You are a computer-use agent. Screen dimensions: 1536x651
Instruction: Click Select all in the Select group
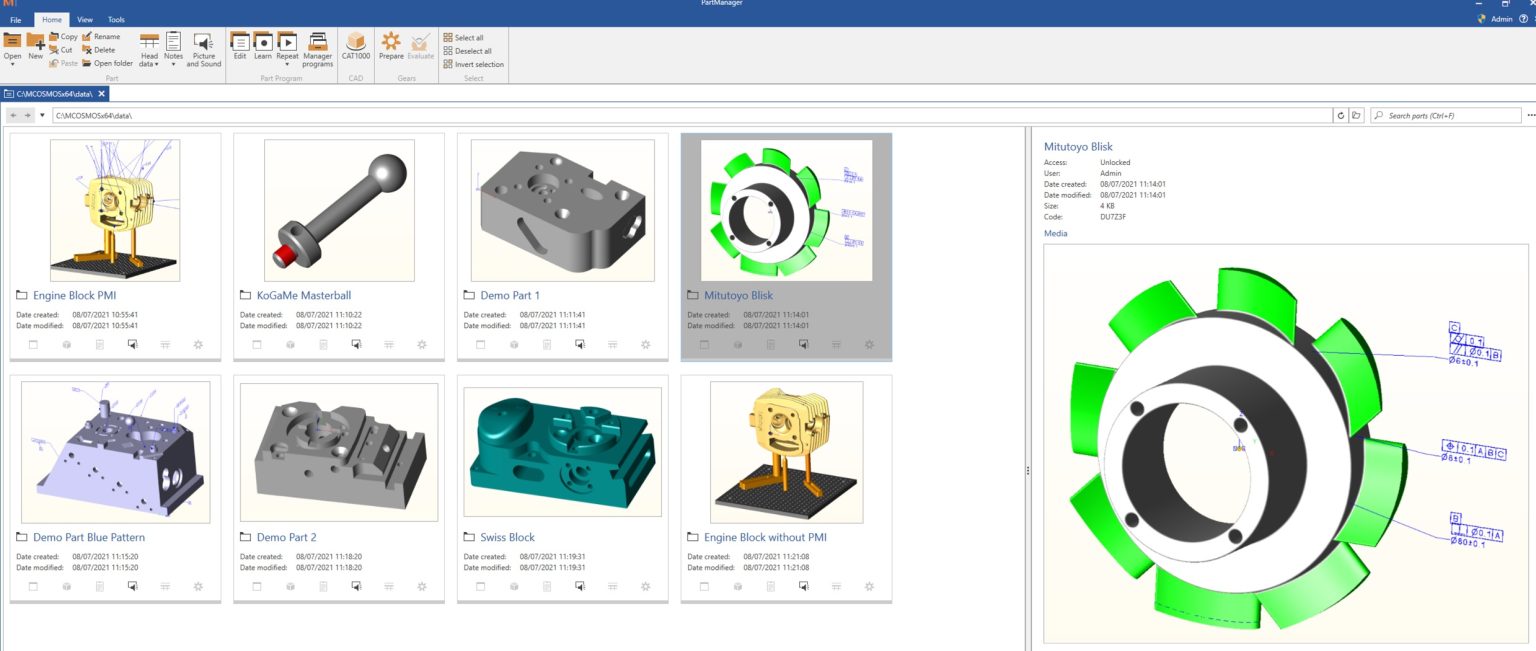tap(468, 37)
